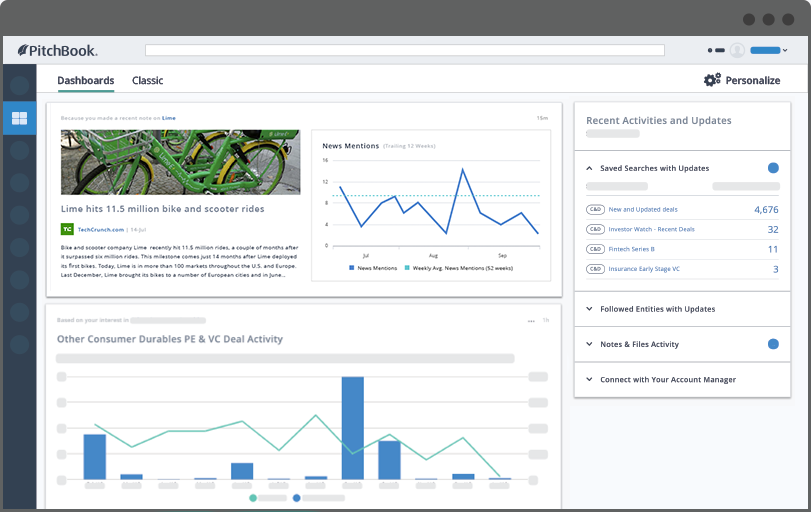The image size is (811, 512).
Task: Click the TechCrunch.com source link
Action: click(x=101, y=230)
